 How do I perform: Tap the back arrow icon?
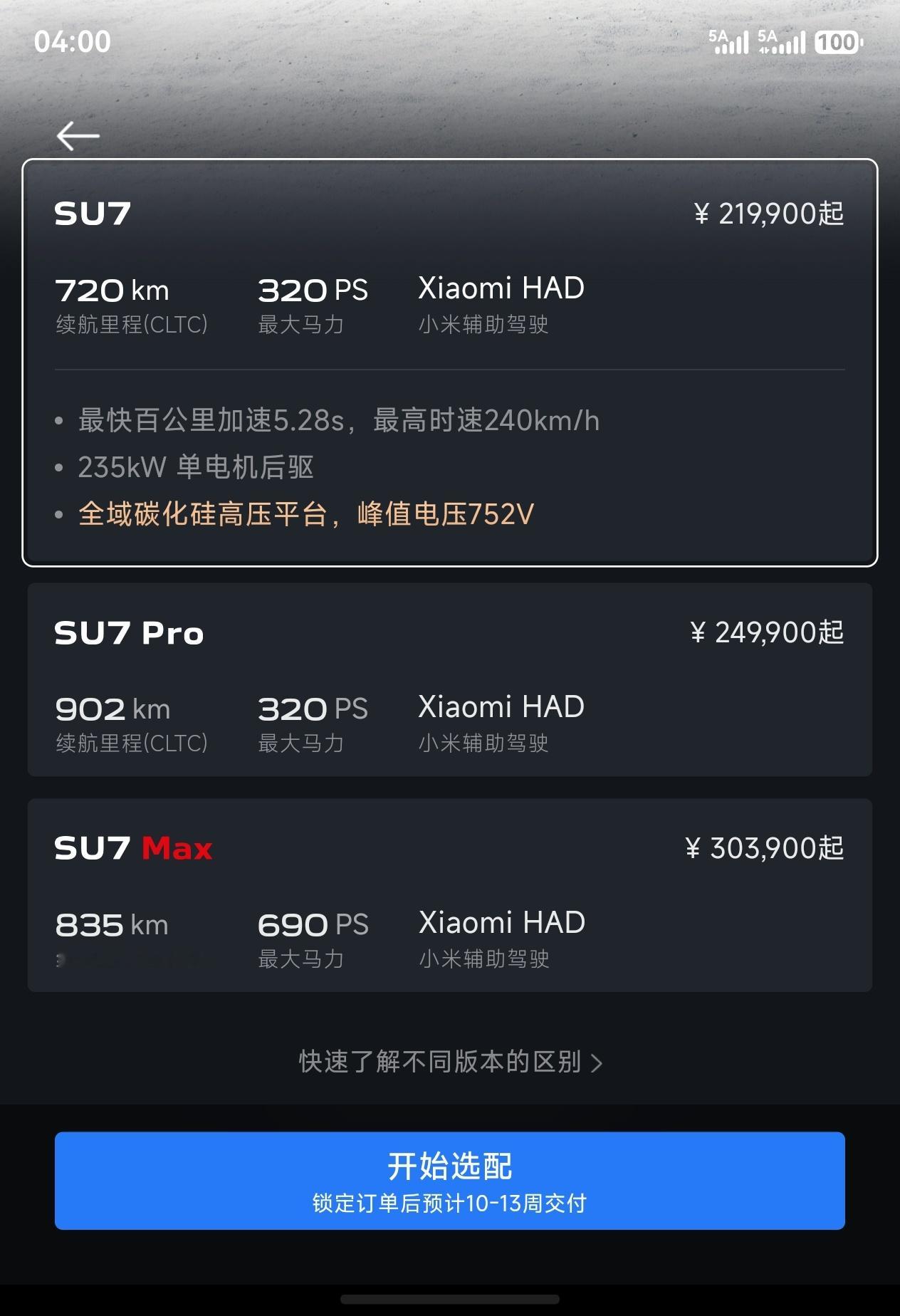tap(78, 135)
